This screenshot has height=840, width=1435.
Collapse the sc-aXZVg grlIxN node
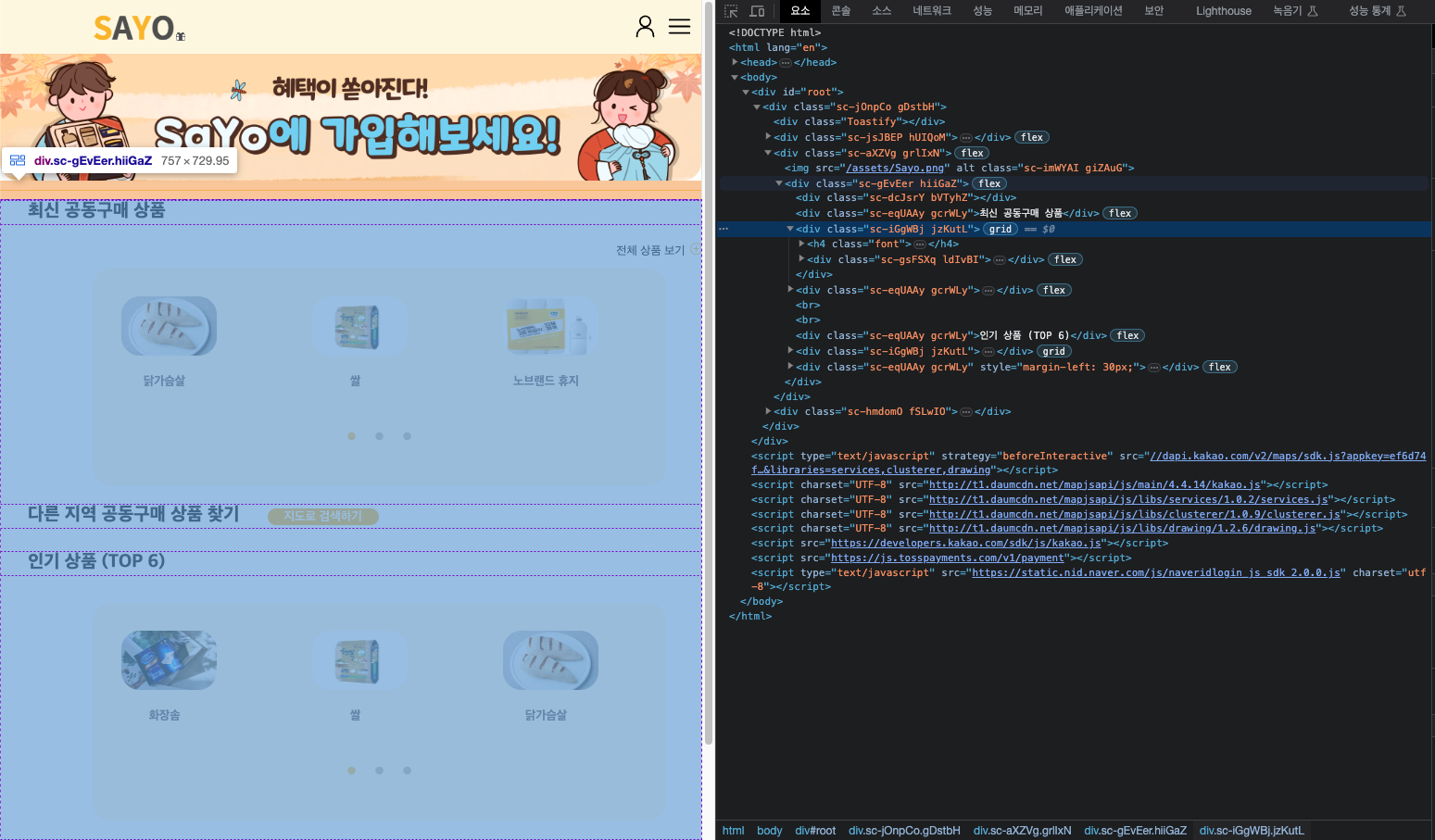(x=768, y=153)
